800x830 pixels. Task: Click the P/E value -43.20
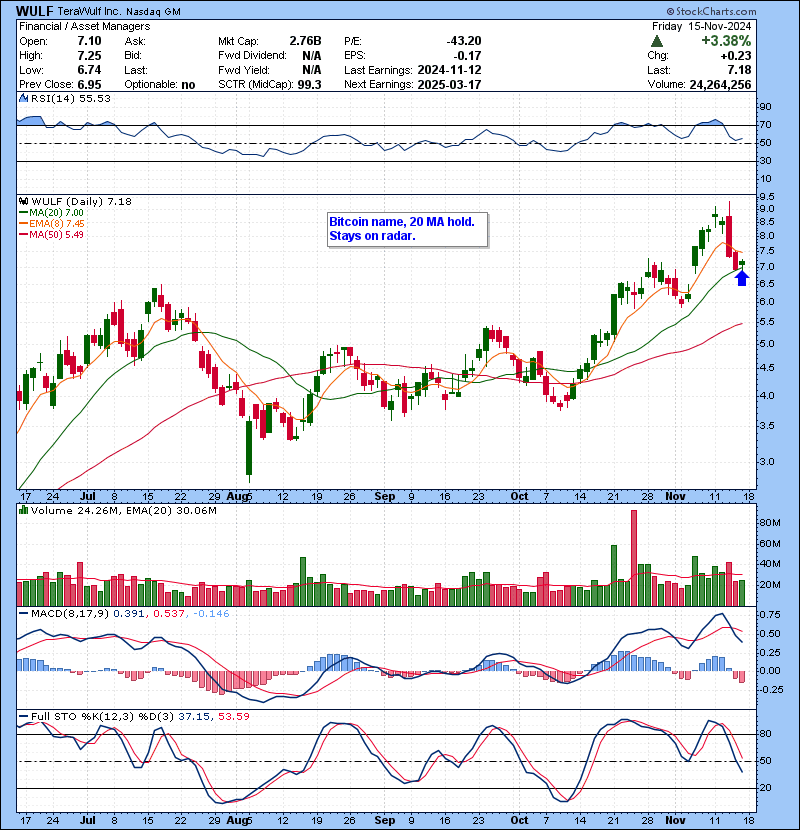coord(464,41)
